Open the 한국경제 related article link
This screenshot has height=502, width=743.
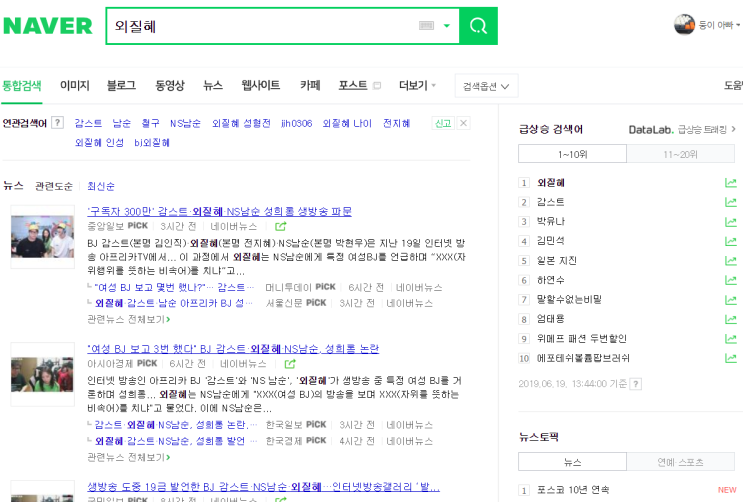coord(176,441)
